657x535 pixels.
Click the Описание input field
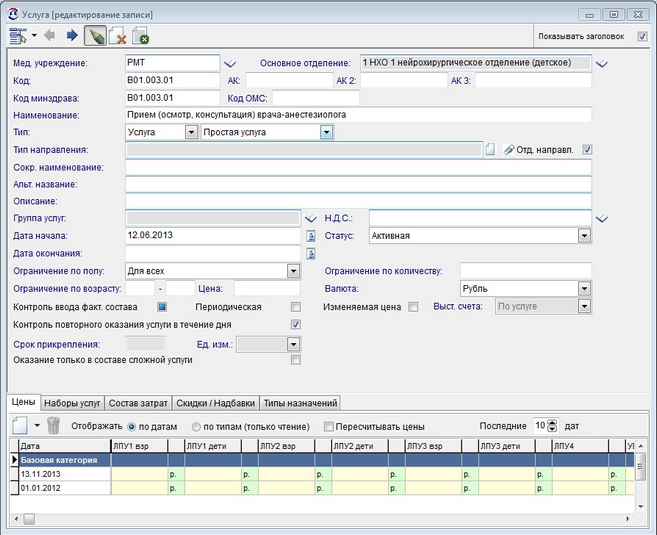point(358,202)
